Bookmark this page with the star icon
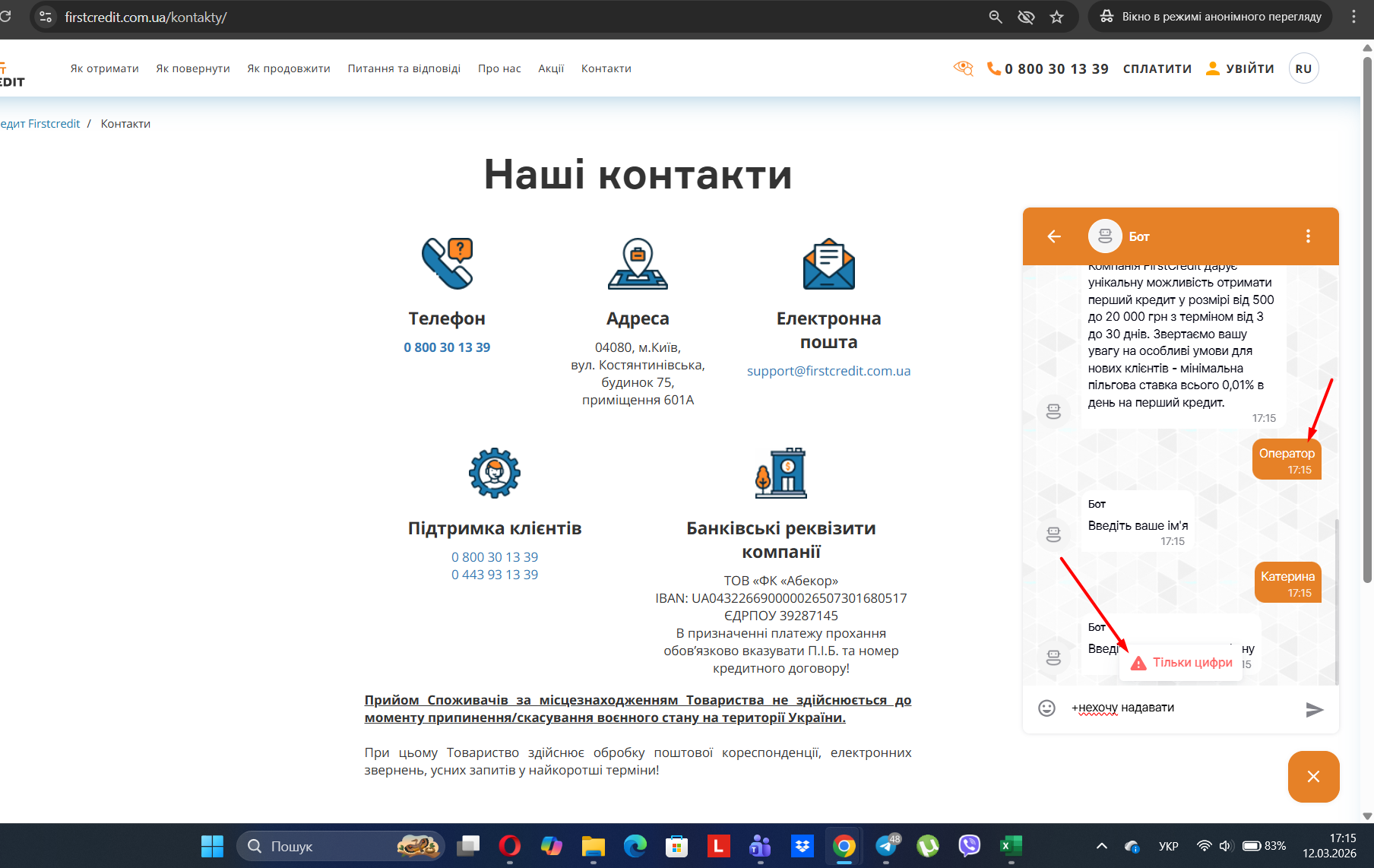Viewport: 1374px width, 868px height. click(x=1056, y=17)
